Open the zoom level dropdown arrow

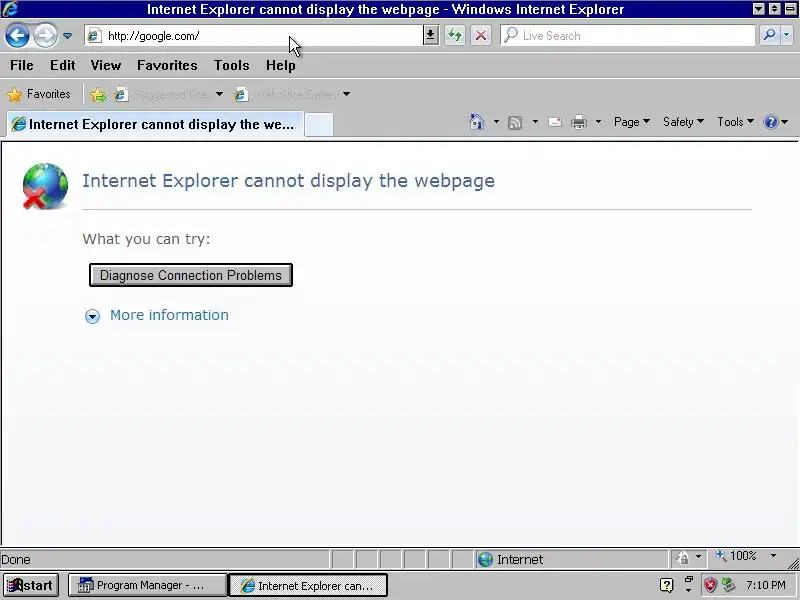(773, 556)
